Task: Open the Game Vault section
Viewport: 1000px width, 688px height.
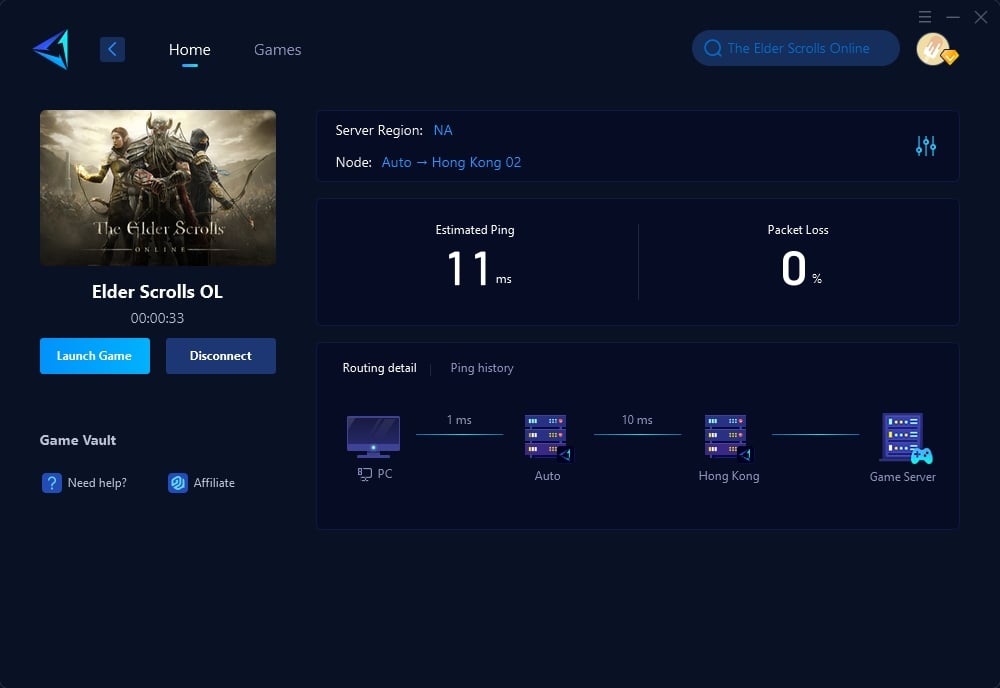Action: (78, 440)
